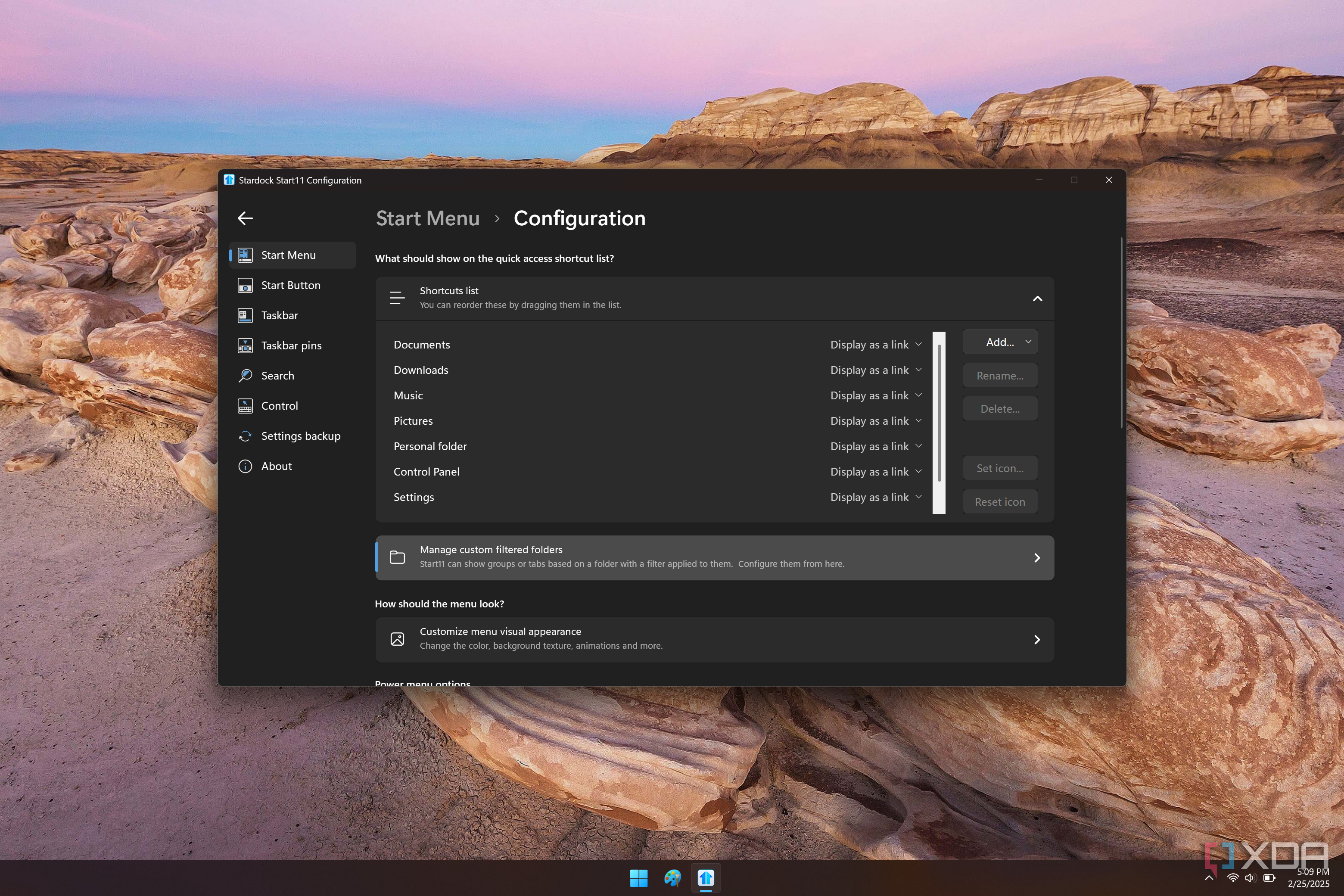Click the Control sidebar icon
This screenshot has width=1344, height=896.
coord(245,406)
